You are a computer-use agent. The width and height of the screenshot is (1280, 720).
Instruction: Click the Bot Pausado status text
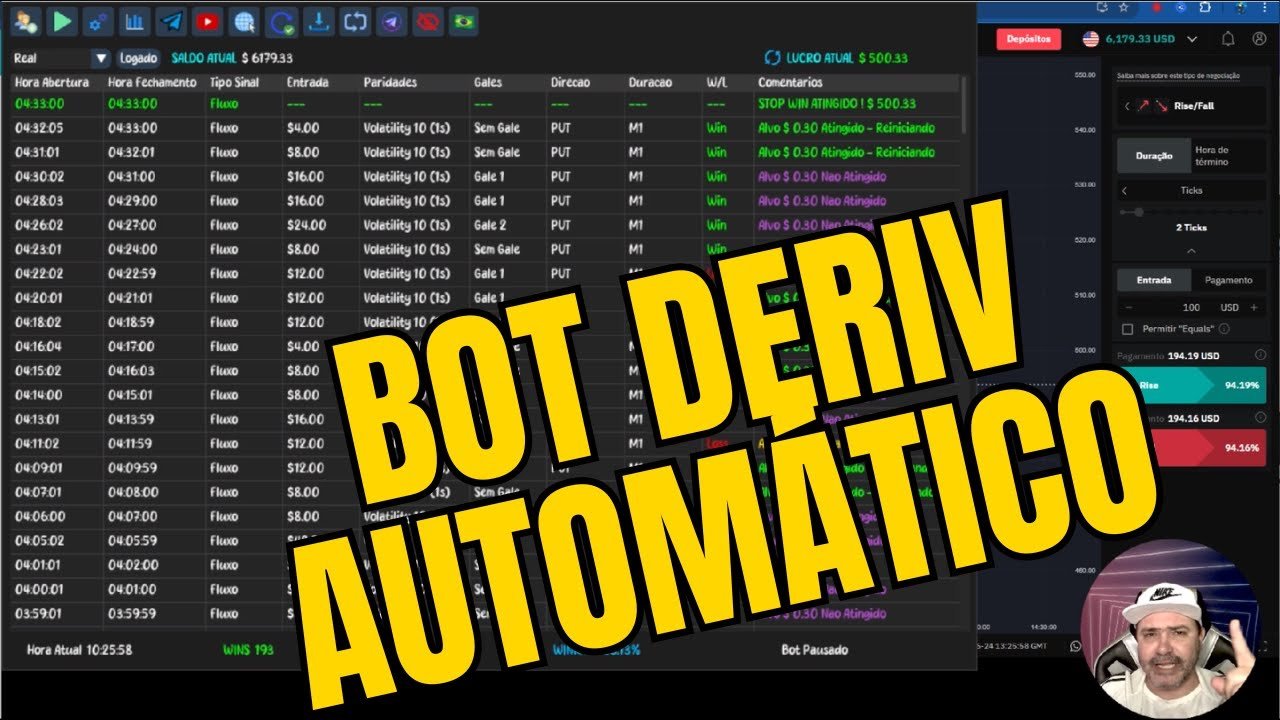point(815,650)
